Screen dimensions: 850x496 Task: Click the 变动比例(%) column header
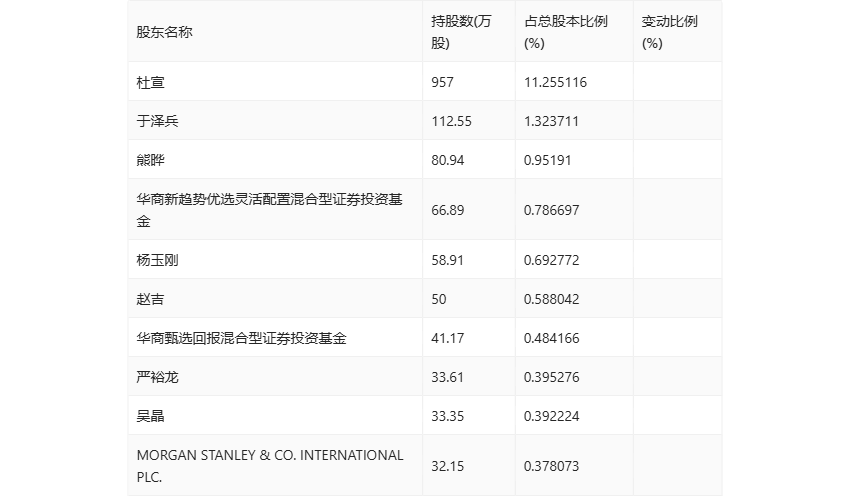coord(669,32)
